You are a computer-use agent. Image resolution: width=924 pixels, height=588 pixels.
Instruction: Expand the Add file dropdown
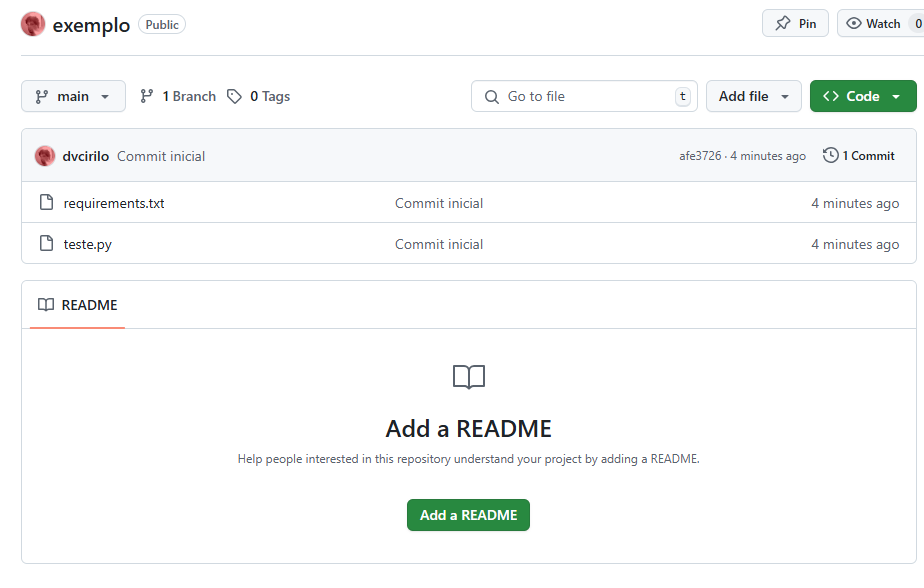(x=753, y=96)
